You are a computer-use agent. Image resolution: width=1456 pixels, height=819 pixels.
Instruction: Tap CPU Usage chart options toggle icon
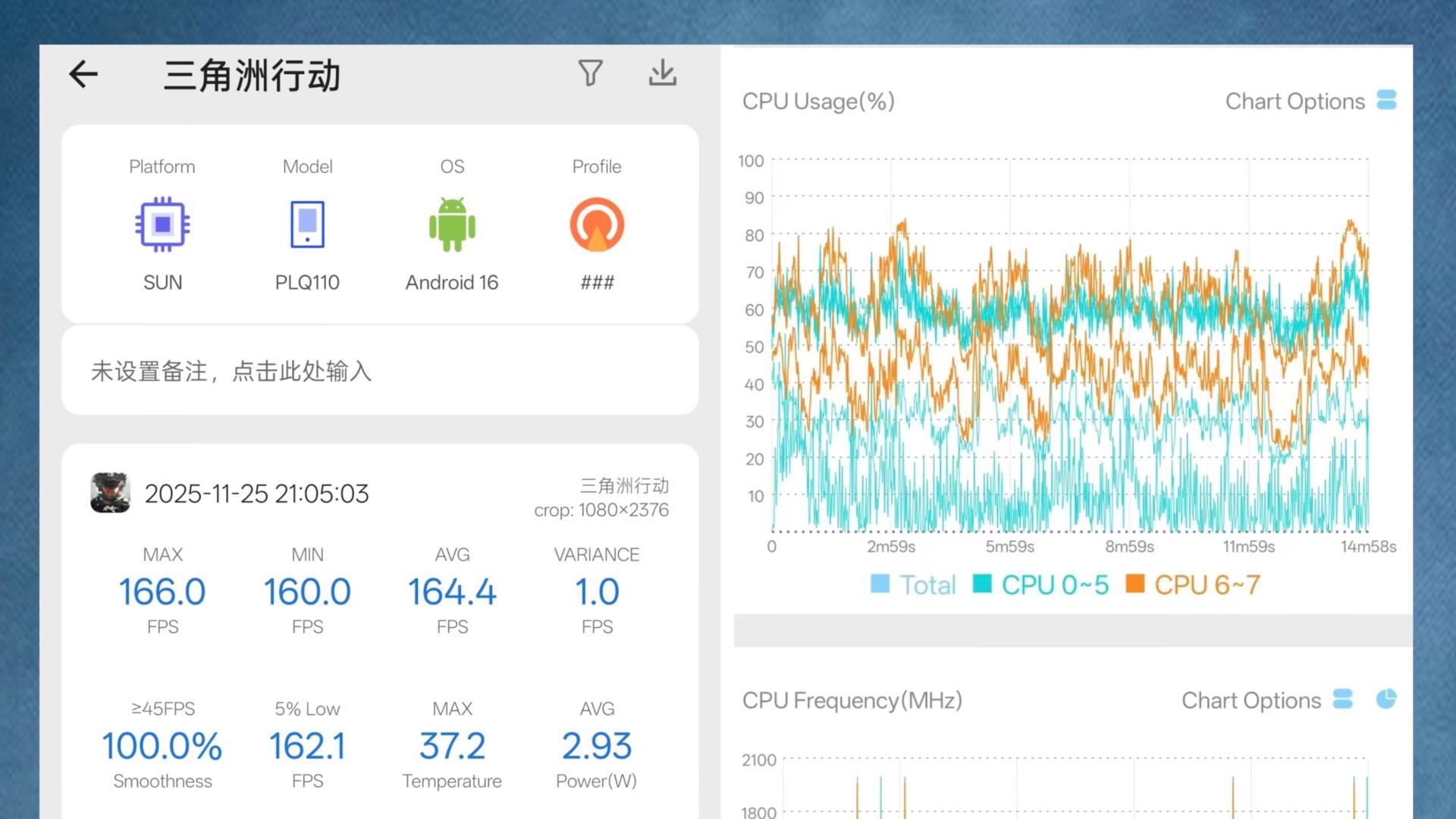1386,100
